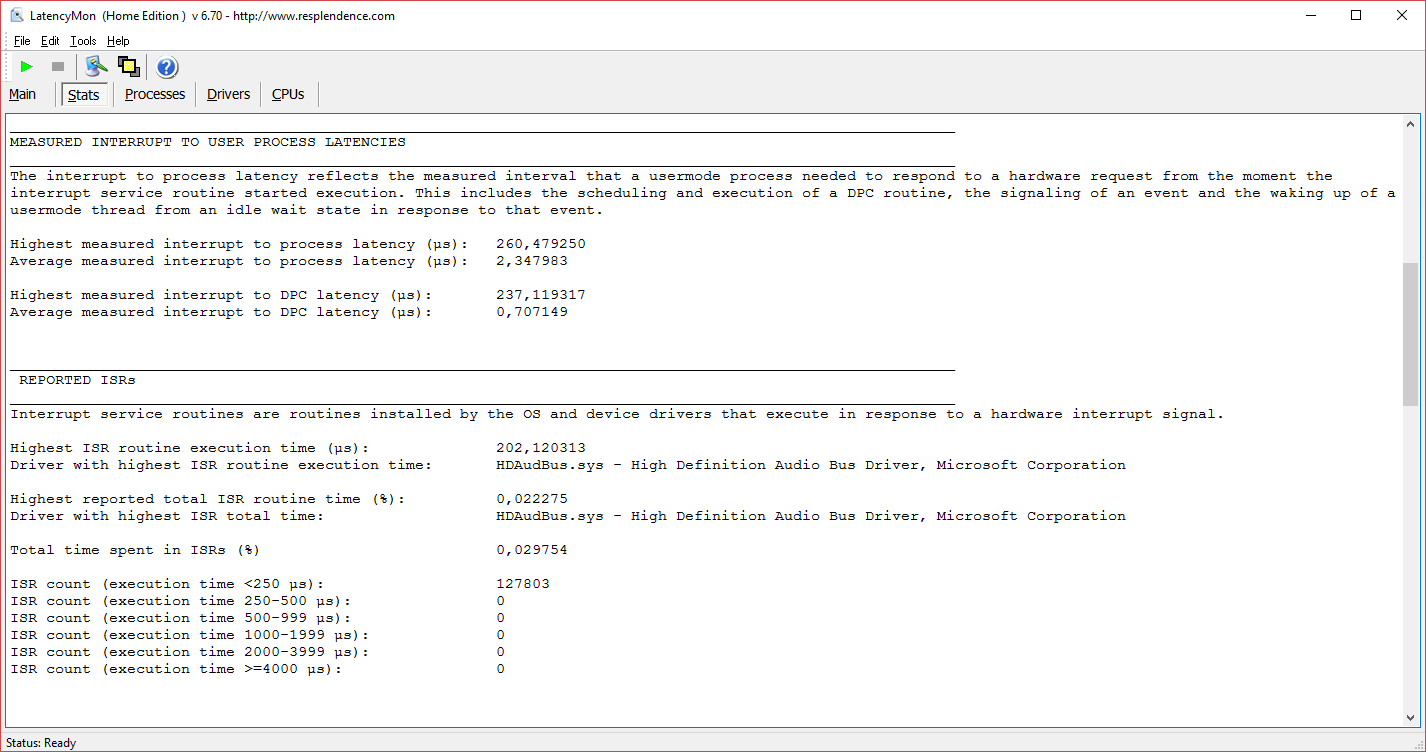Screen dimensions: 1426x752
Task: Click the LatencyMon app icon in title bar
Action: point(17,15)
